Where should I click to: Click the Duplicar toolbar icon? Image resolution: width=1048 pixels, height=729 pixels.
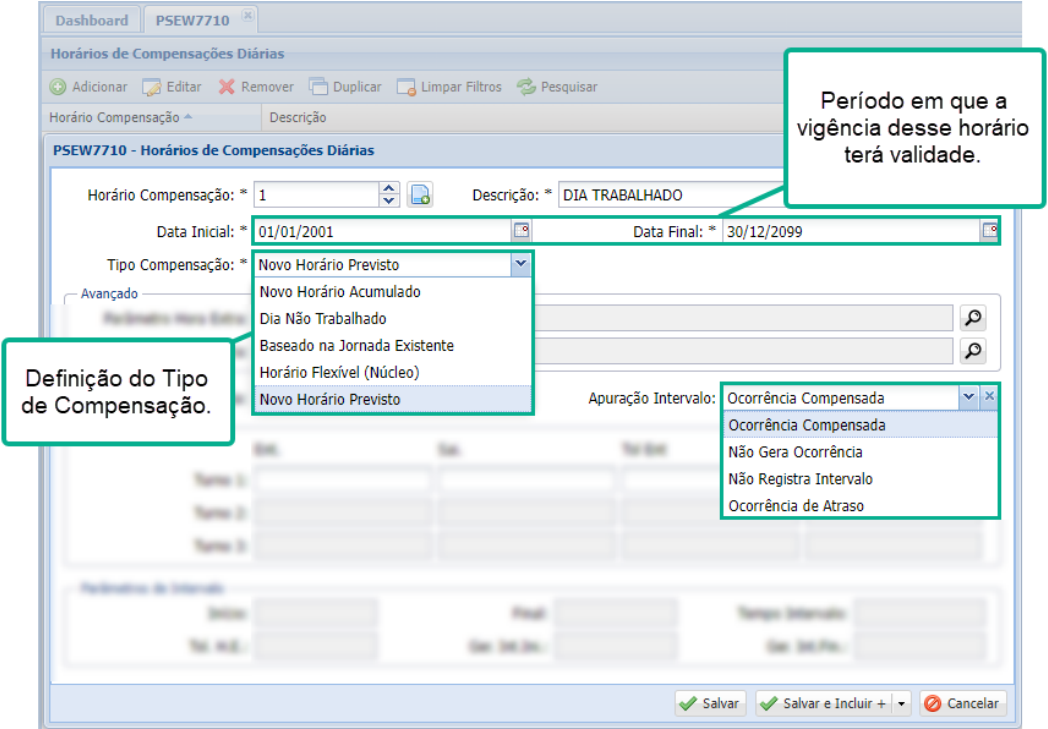coord(318,87)
